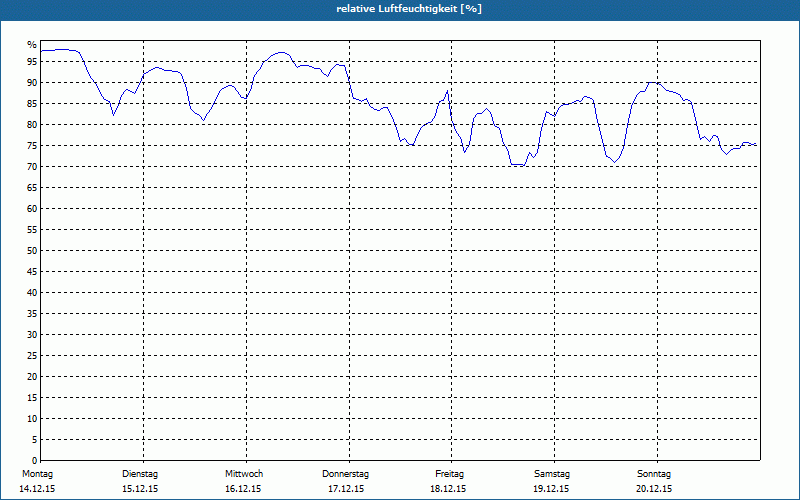Viewport: 800px width, 500px height.
Task: Click the y-axis value '75'
Action: pos(32,146)
